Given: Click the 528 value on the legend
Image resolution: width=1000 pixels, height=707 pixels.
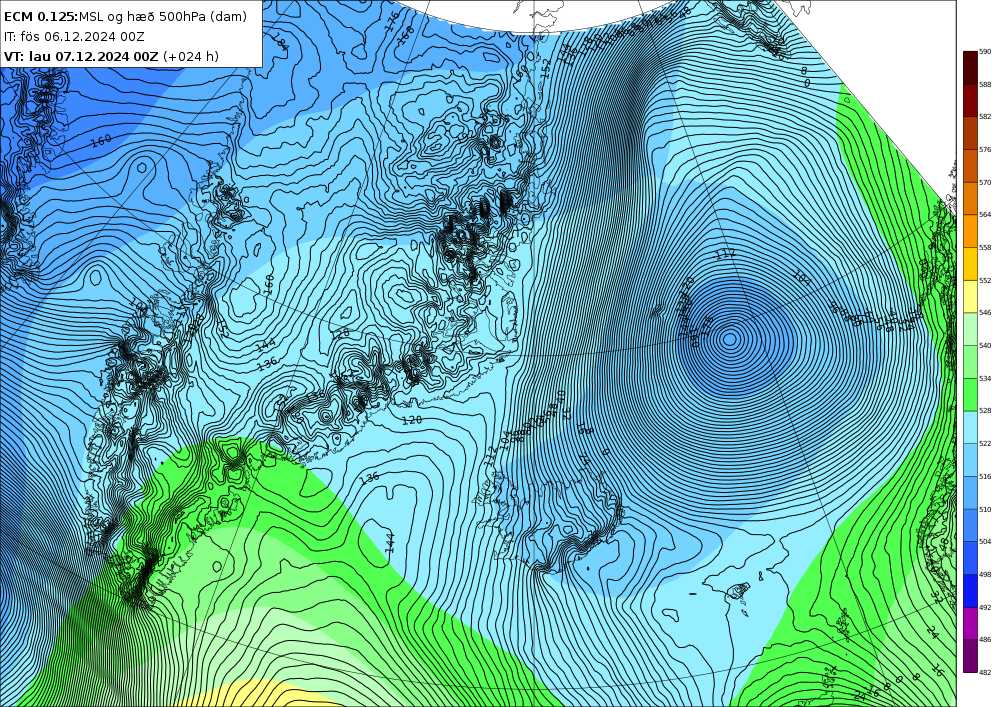Looking at the screenshot, I should coord(985,411).
